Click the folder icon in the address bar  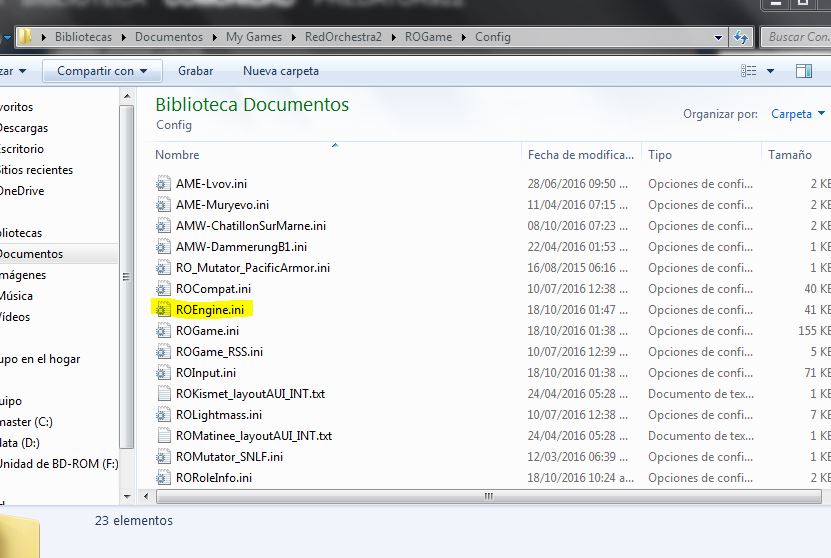(25, 37)
